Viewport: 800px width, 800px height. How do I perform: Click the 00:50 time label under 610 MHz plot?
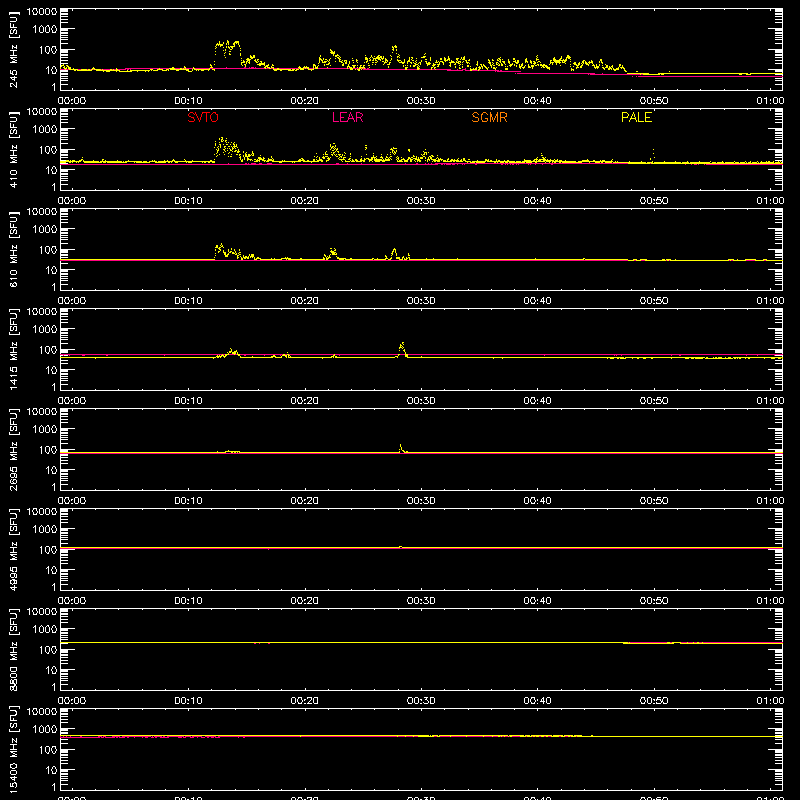click(654, 301)
